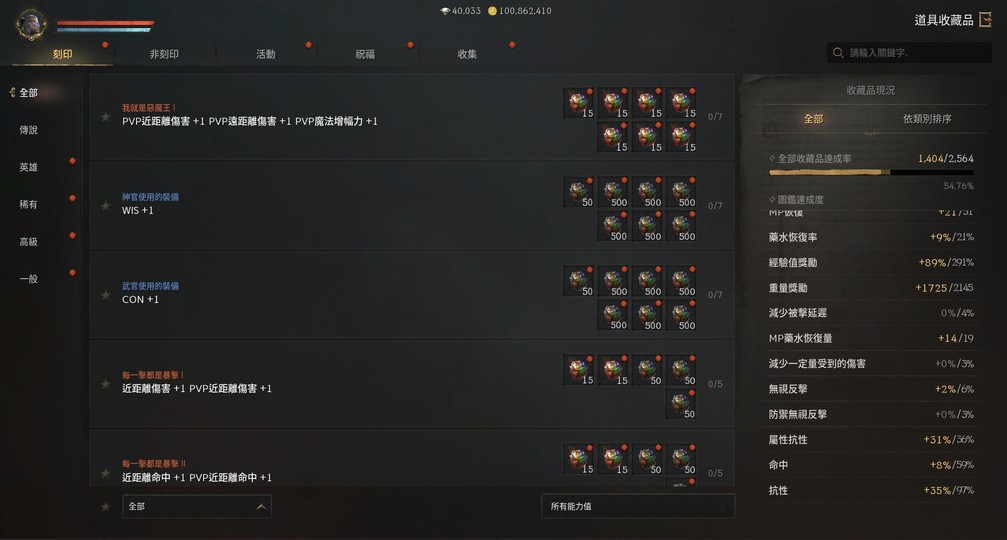Viewport: 1007px width, 540px height.
Task: Toggle favorite star for 武官使用的裝備 CON +1
Action: (x=105, y=295)
